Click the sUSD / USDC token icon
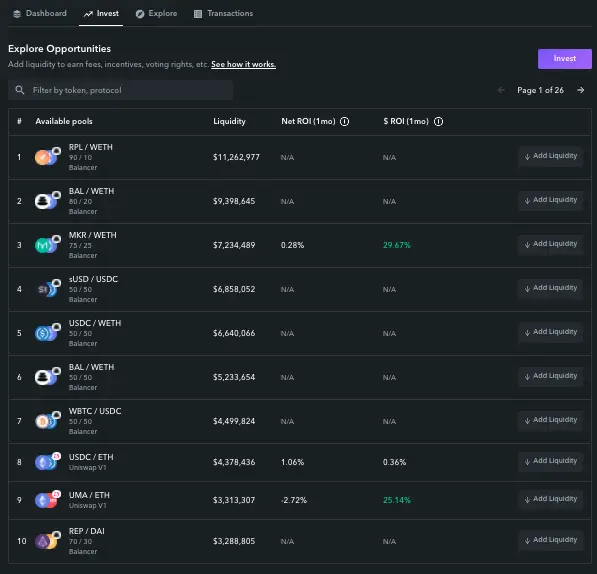 48,288
